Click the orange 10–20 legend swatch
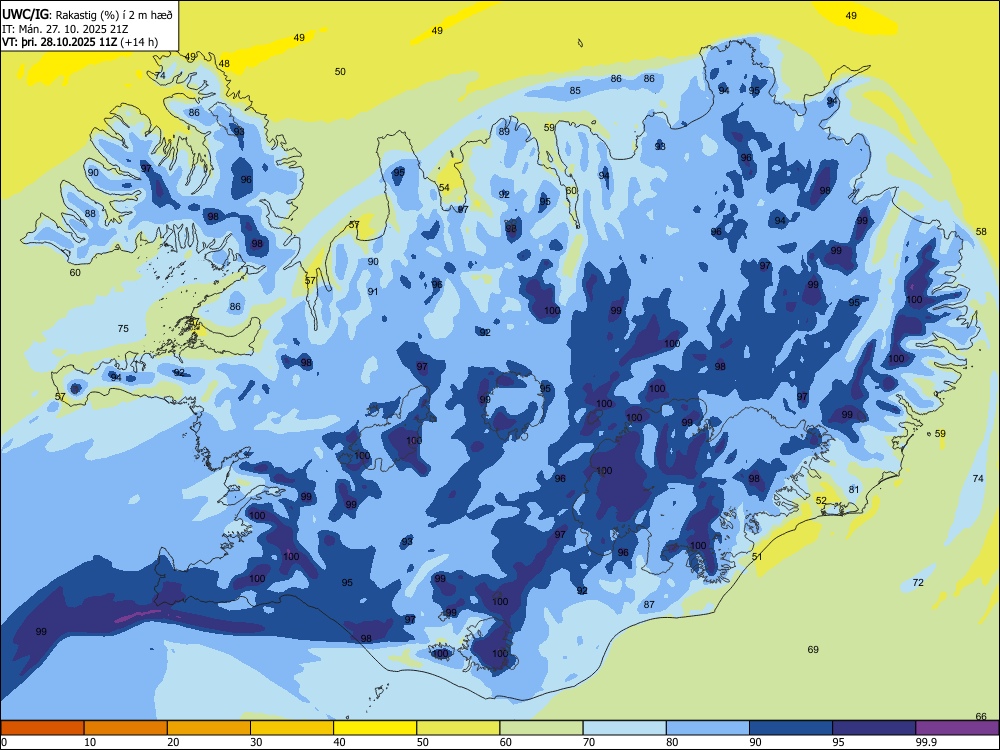Viewport: 1000px width, 750px height. pyautogui.click(x=126, y=728)
